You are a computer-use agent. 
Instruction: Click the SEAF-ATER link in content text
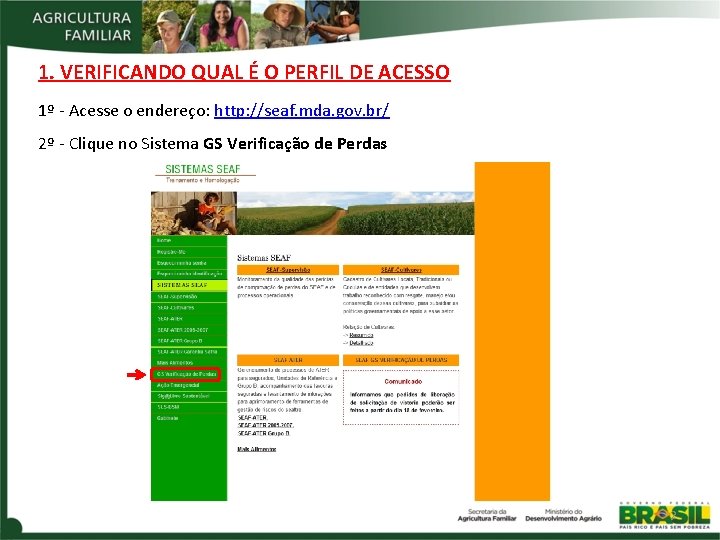pos(253,418)
